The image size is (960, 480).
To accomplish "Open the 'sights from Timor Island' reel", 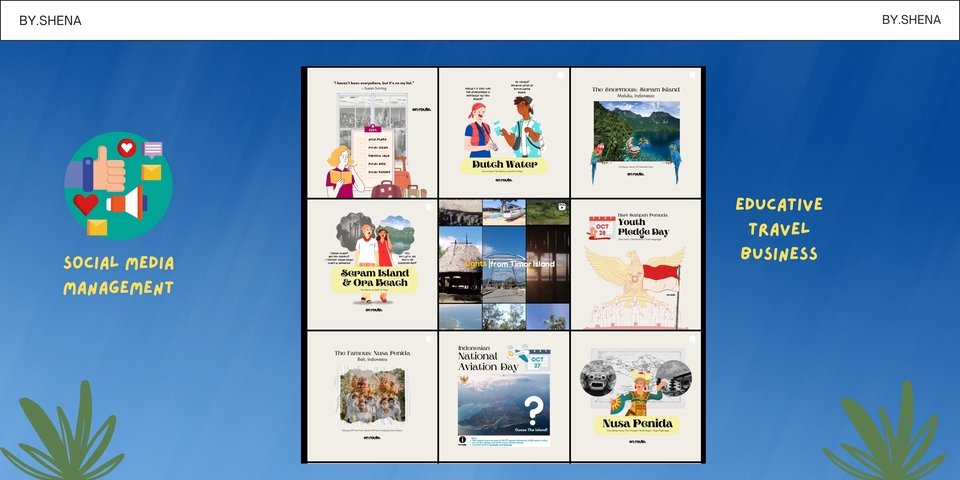I will click(x=504, y=264).
